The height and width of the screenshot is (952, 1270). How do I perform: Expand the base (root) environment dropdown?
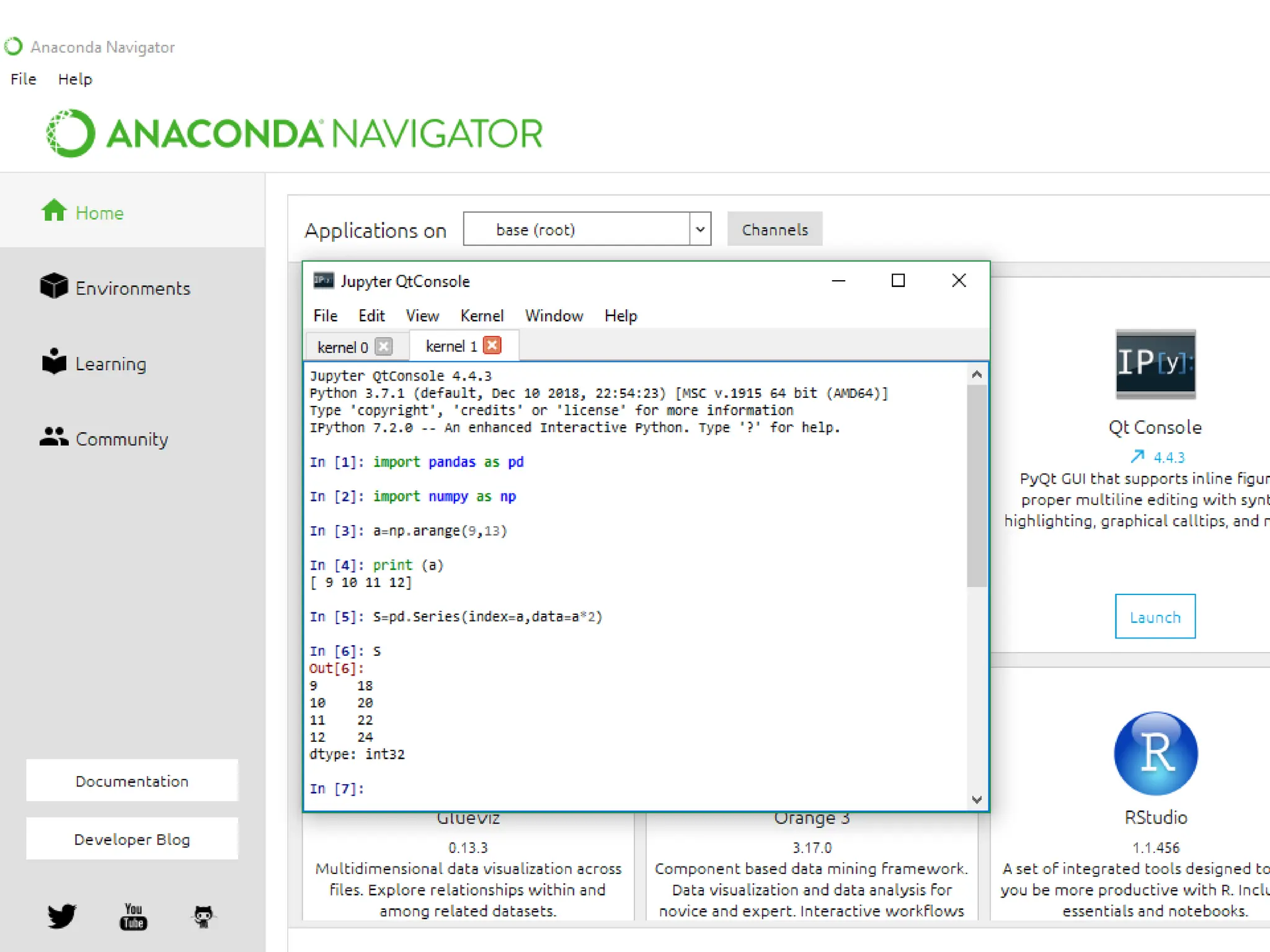700,229
